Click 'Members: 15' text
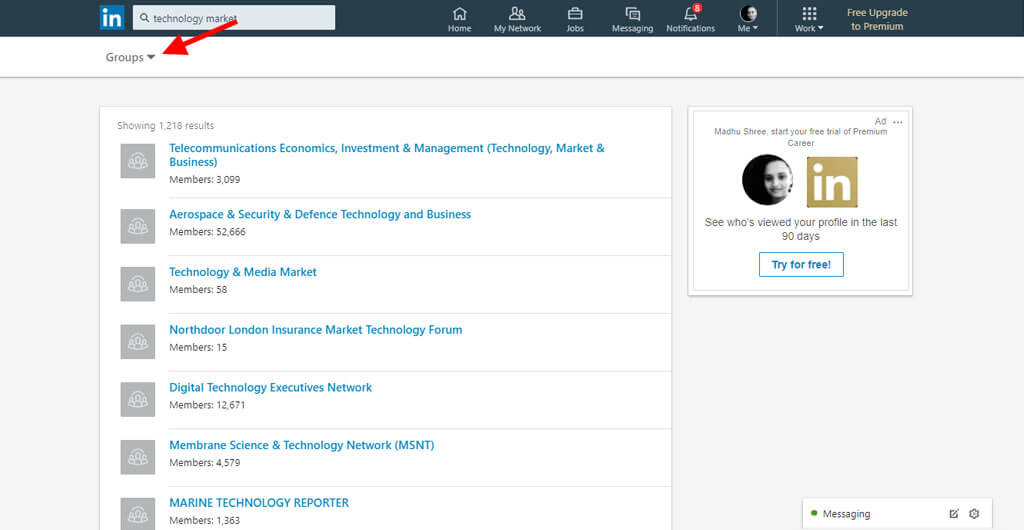Viewport: 1024px width, 530px height. (x=199, y=347)
